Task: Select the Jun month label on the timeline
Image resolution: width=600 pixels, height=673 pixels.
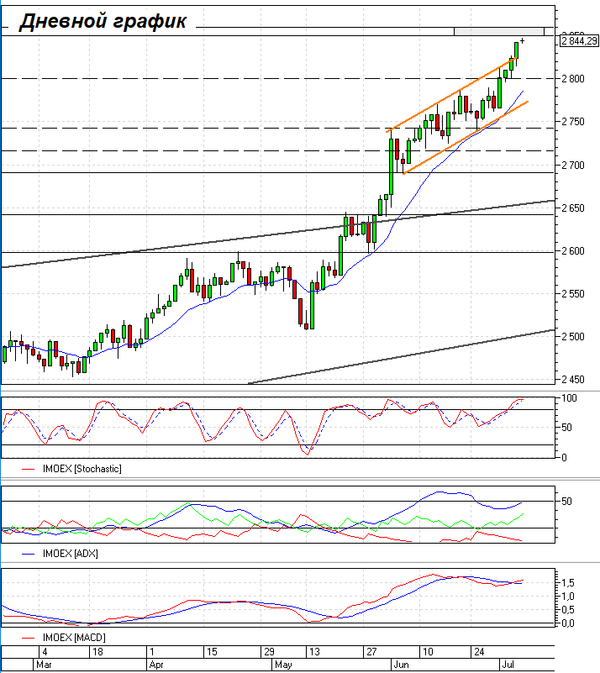Action: [401, 665]
